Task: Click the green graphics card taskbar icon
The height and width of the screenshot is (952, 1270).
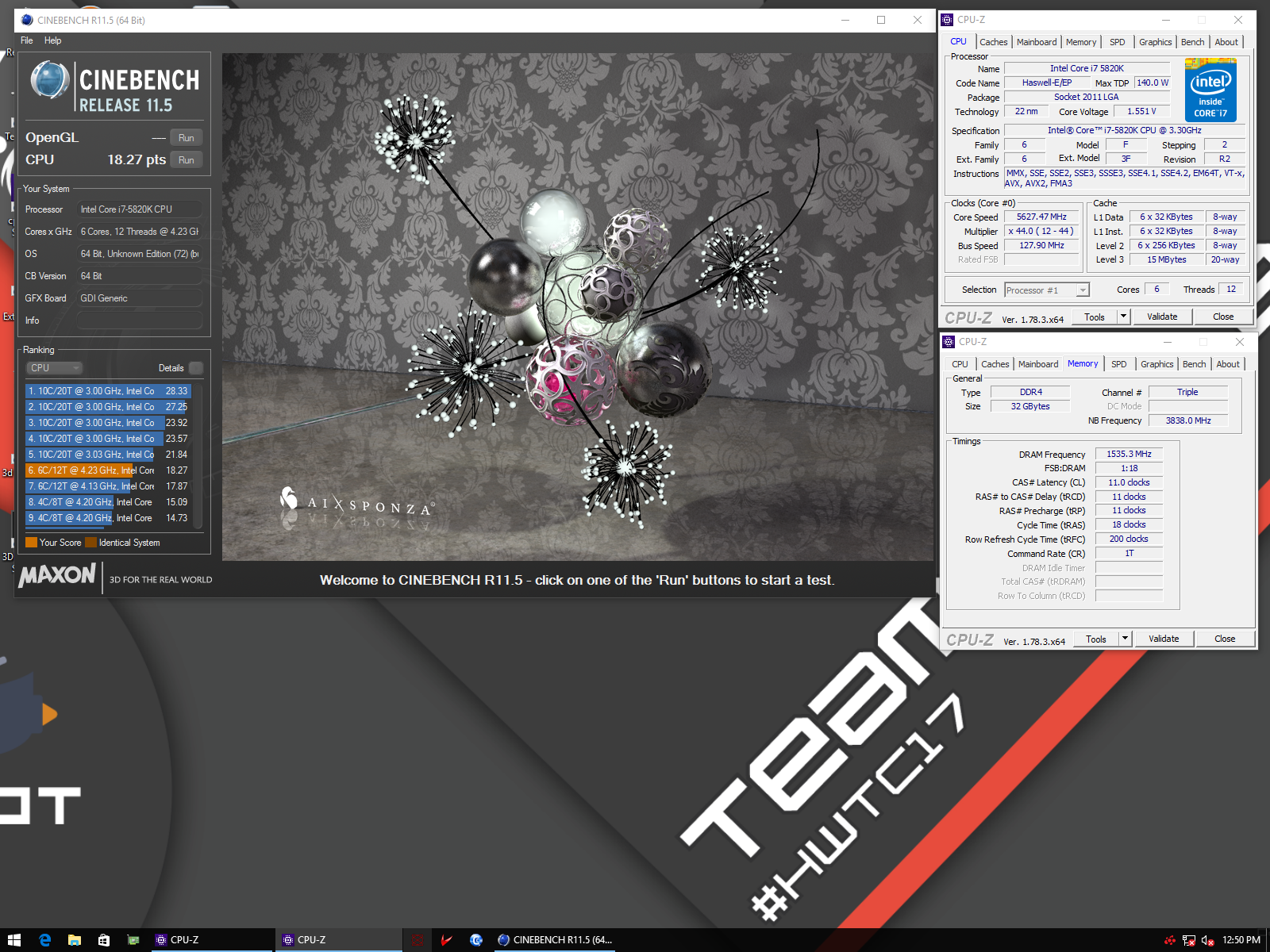Action: [133, 940]
